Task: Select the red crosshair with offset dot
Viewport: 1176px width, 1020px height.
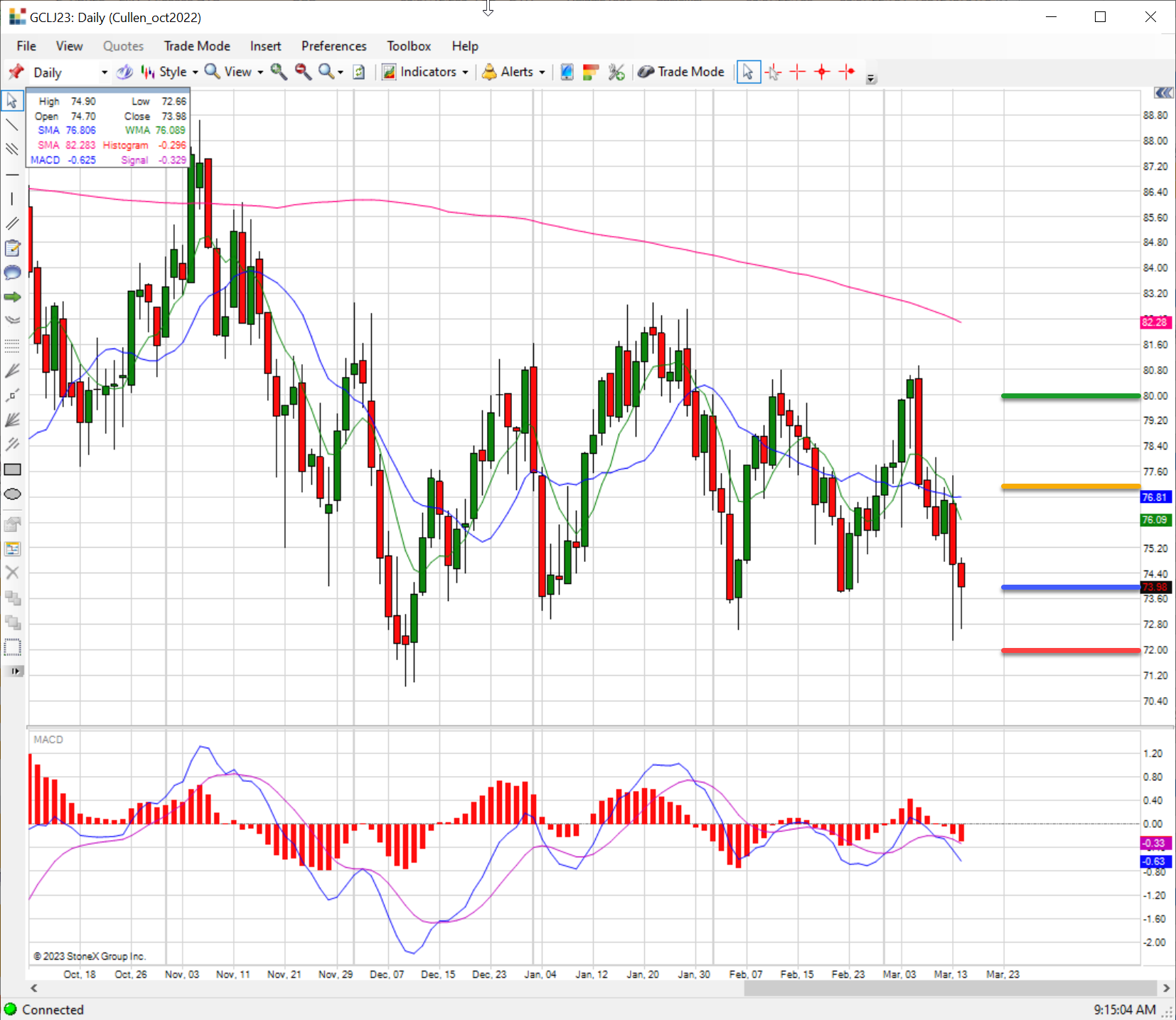Action: (x=847, y=72)
